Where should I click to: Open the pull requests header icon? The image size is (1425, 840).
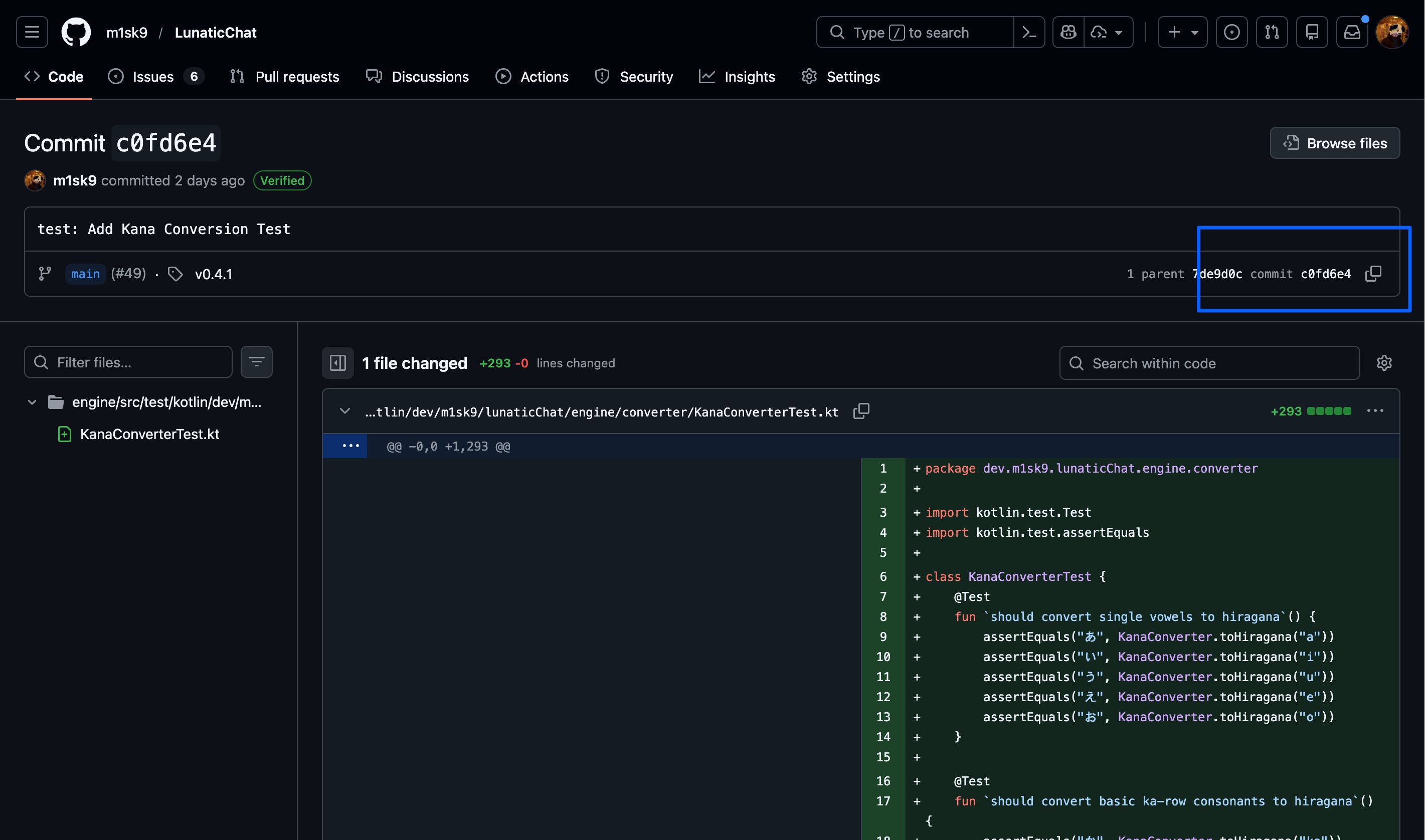[1272, 32]
